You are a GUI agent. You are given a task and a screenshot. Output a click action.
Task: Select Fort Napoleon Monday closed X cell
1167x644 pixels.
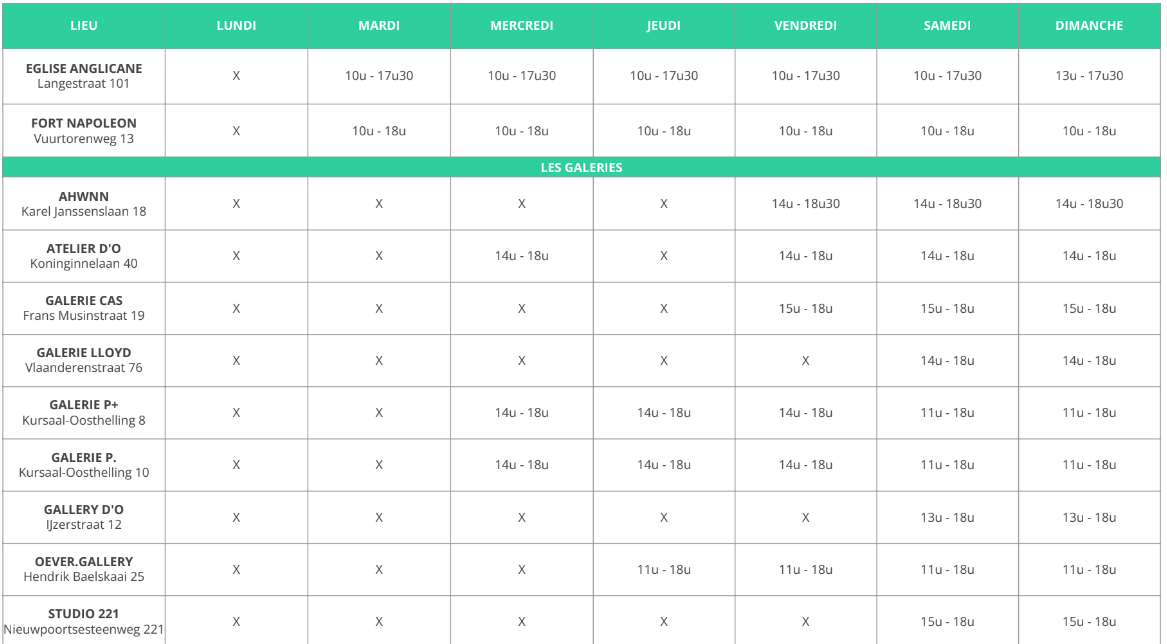(236, 131)
